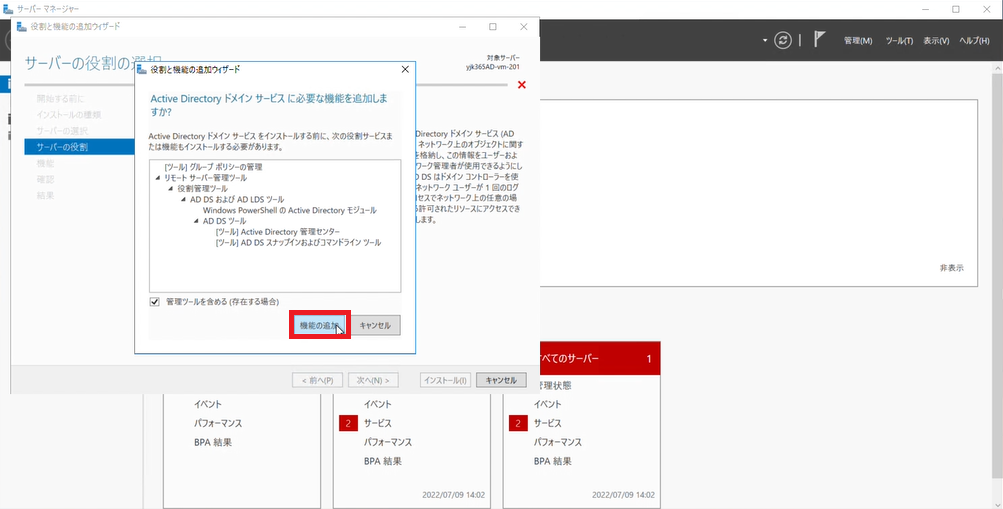Cancel the required features dialog with キャンセル
This screenshot has width=1003, height=509.
click(x=375, y=325)
